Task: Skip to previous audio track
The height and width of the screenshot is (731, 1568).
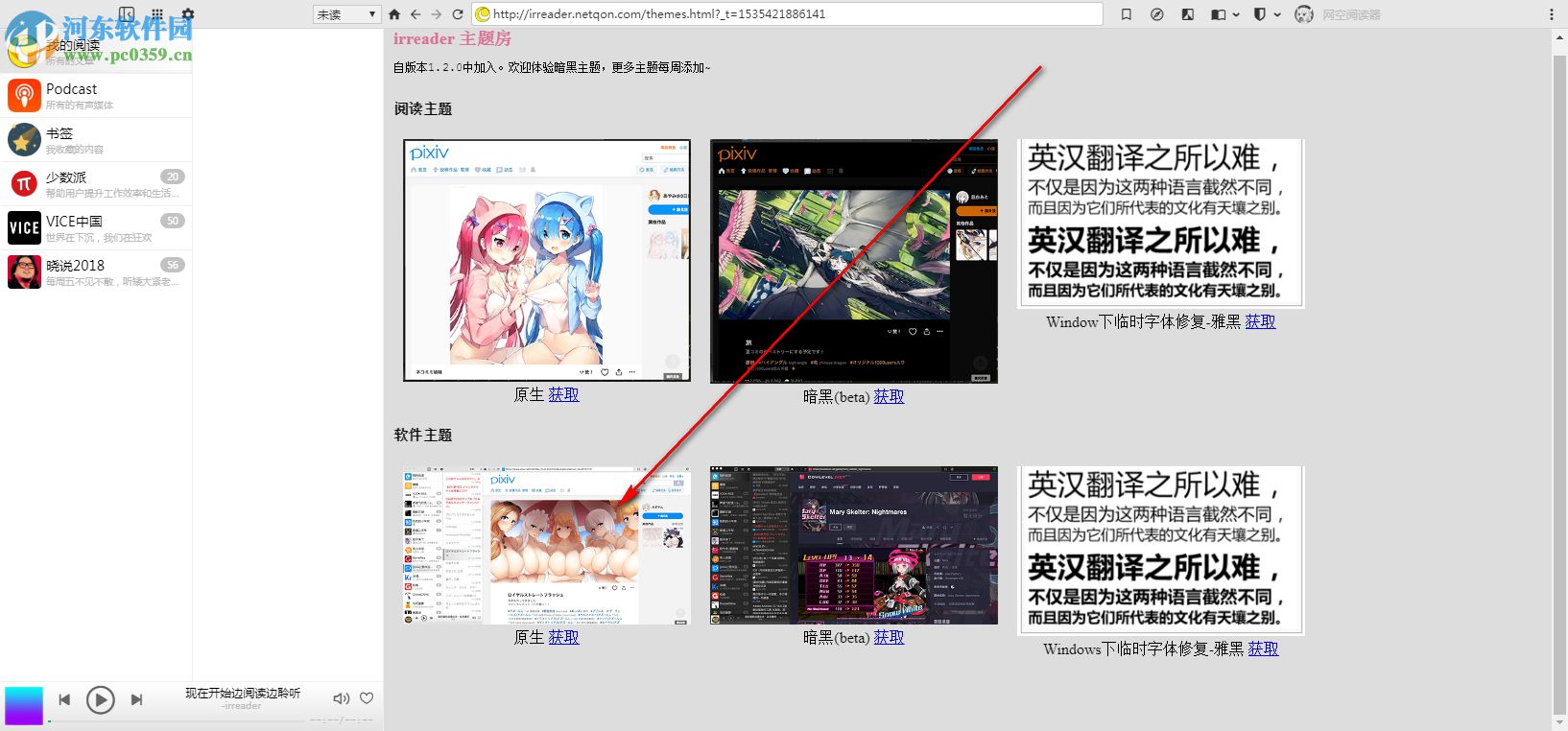Action: click(x=64, y=700)
